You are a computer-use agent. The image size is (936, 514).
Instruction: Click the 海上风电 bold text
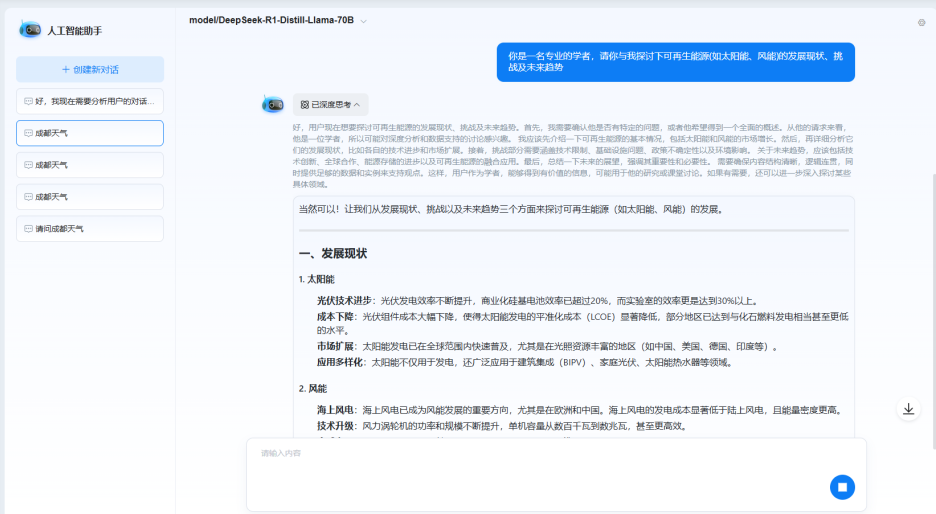(335, 410)
